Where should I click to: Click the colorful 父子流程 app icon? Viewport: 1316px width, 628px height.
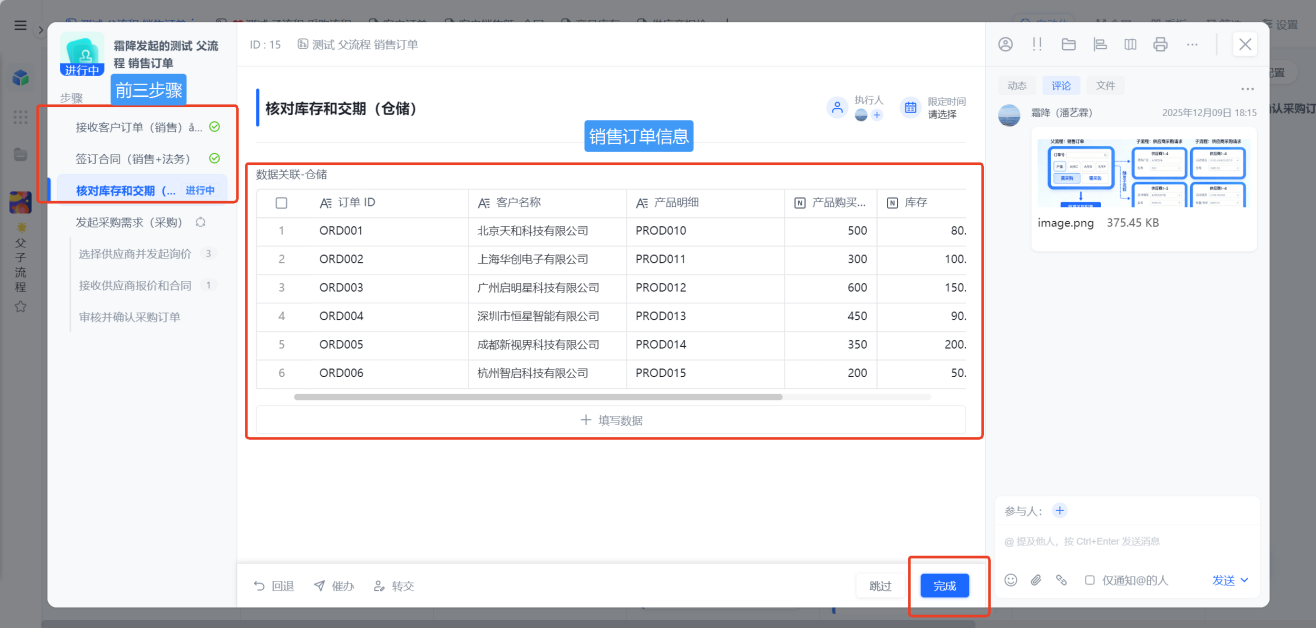point(20,202)
